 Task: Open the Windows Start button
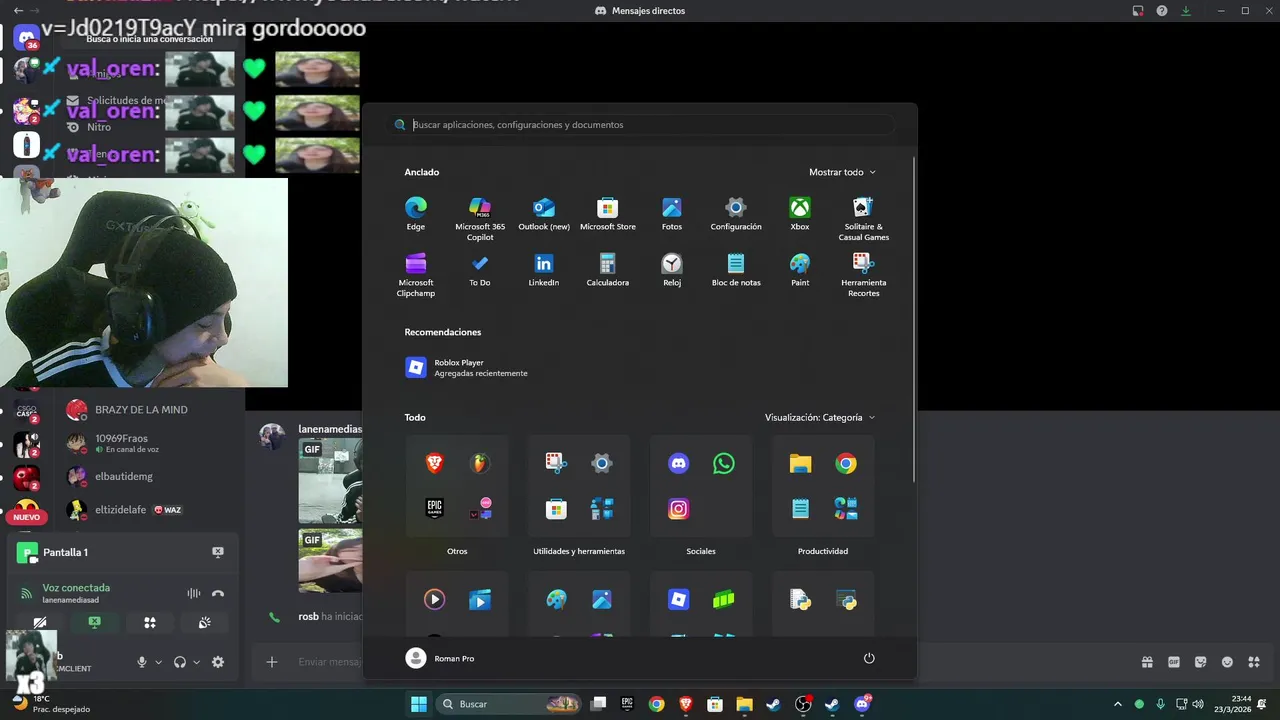pyautogui.click(x=418, y=704)
